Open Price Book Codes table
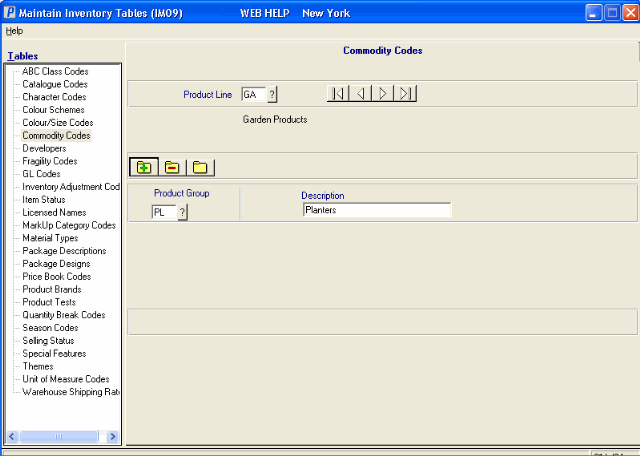 (56, 276)
